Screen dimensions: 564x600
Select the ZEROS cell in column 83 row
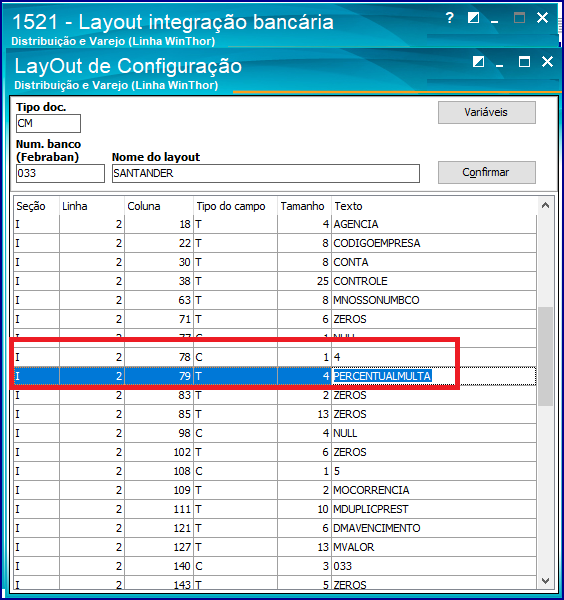(x=434, y=395)
